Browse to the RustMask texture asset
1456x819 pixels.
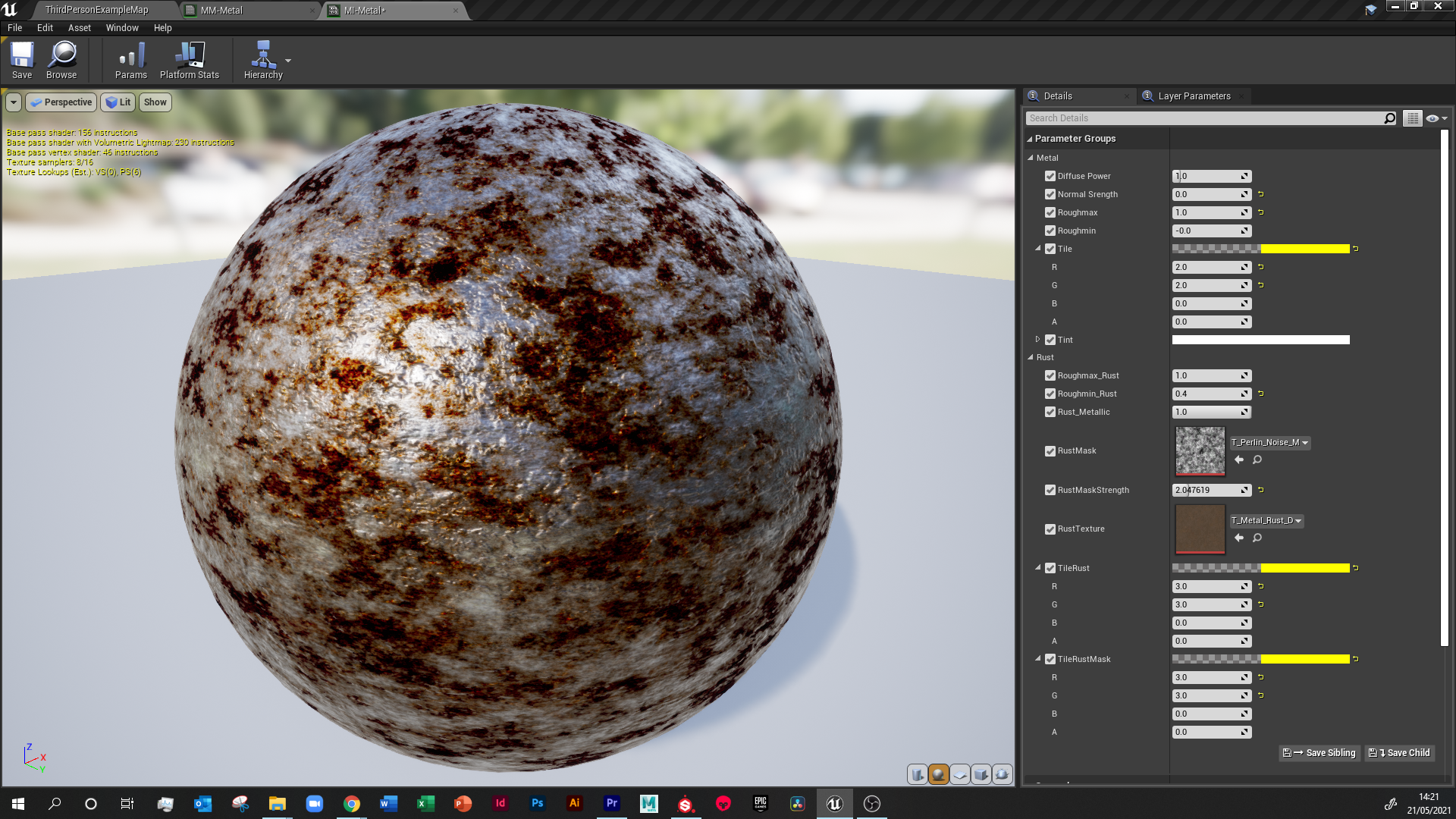[x=1257, y=460]
